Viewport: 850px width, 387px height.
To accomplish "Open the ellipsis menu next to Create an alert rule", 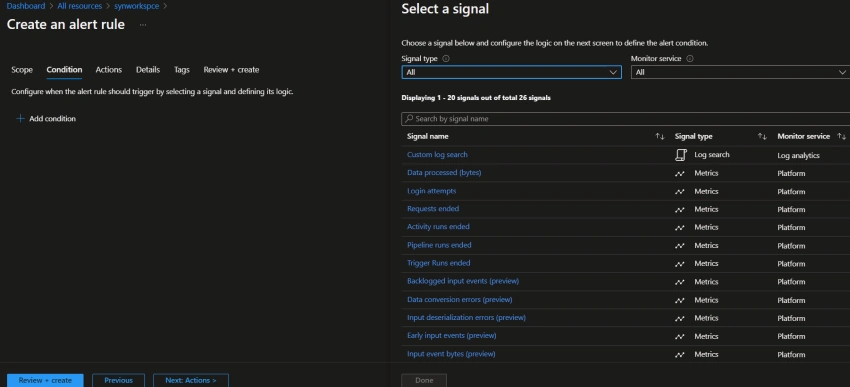I will click(143, 25).
